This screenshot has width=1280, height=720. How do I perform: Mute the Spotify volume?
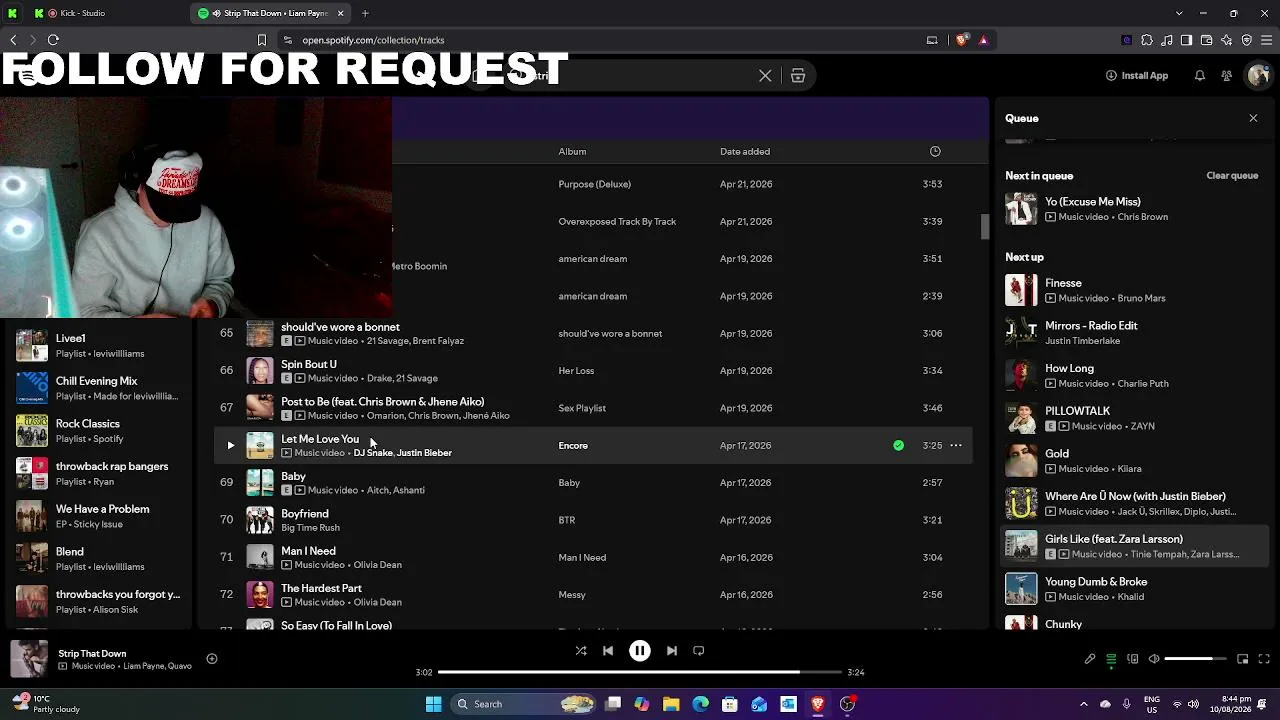[x=1154, y=659]
